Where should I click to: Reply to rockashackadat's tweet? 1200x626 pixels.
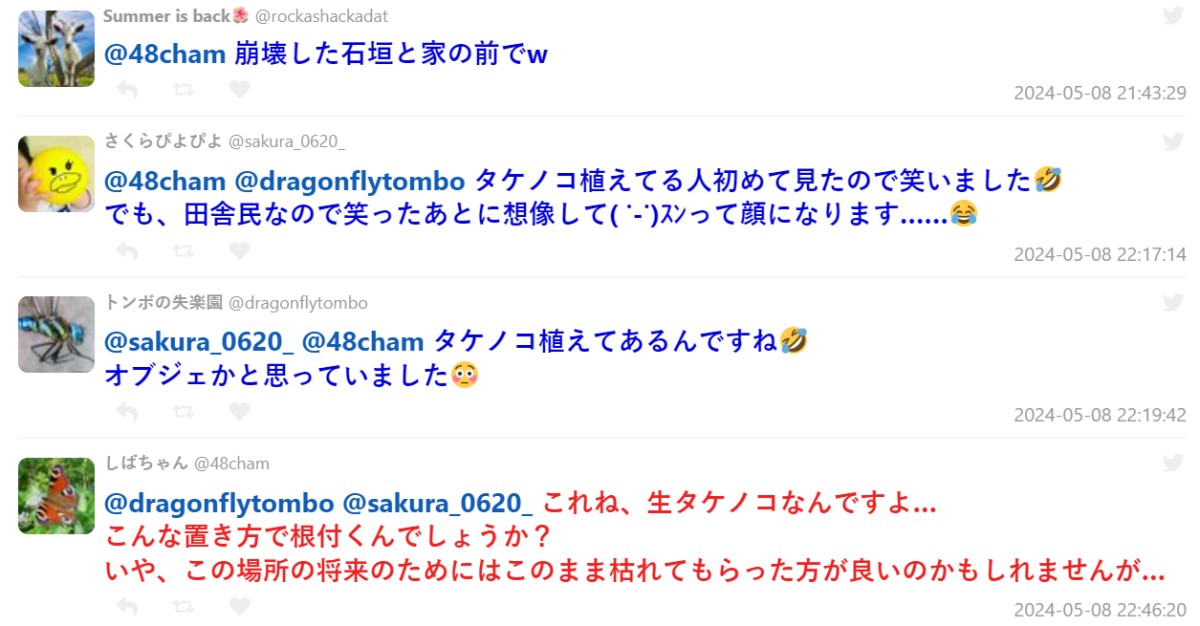tap(127, 89)
